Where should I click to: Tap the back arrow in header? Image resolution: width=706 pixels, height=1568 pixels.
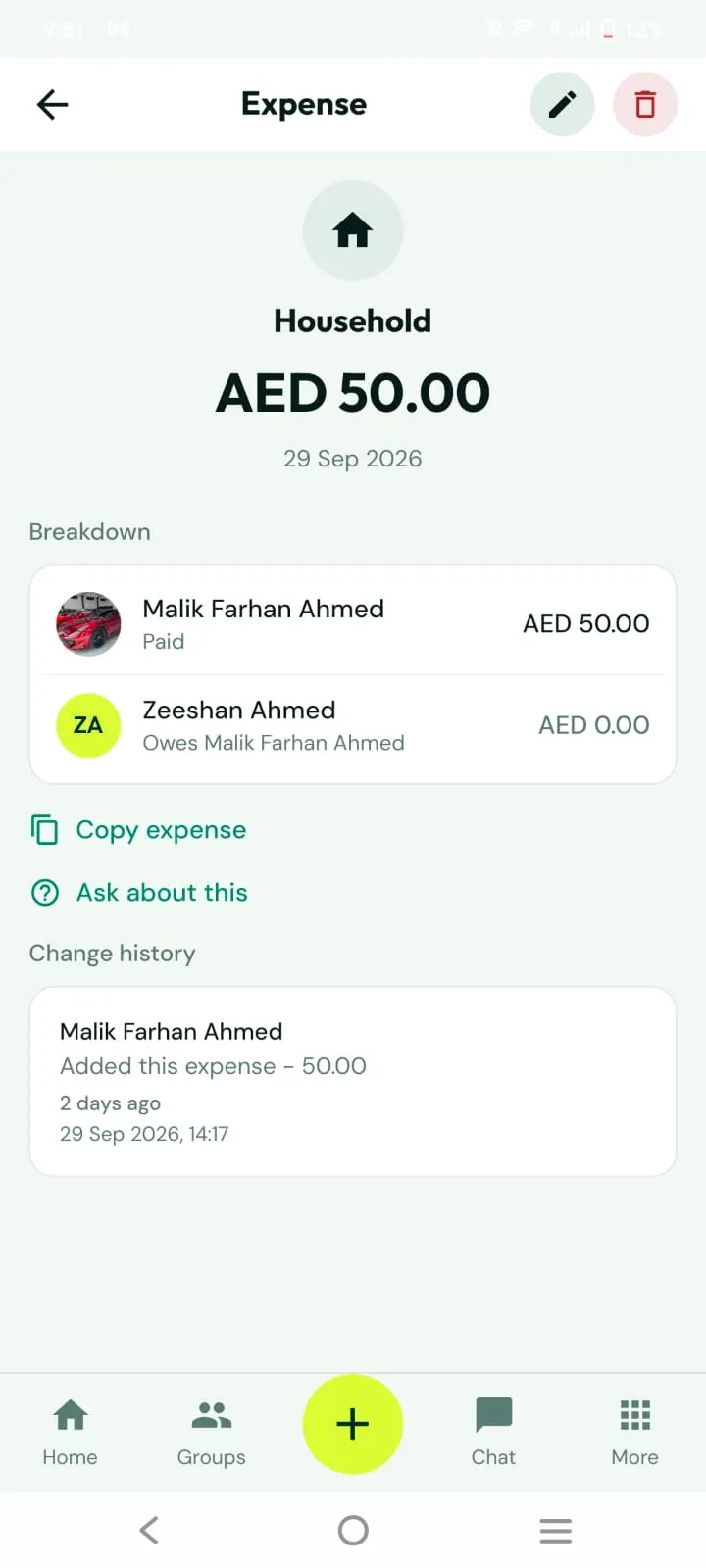52,104
